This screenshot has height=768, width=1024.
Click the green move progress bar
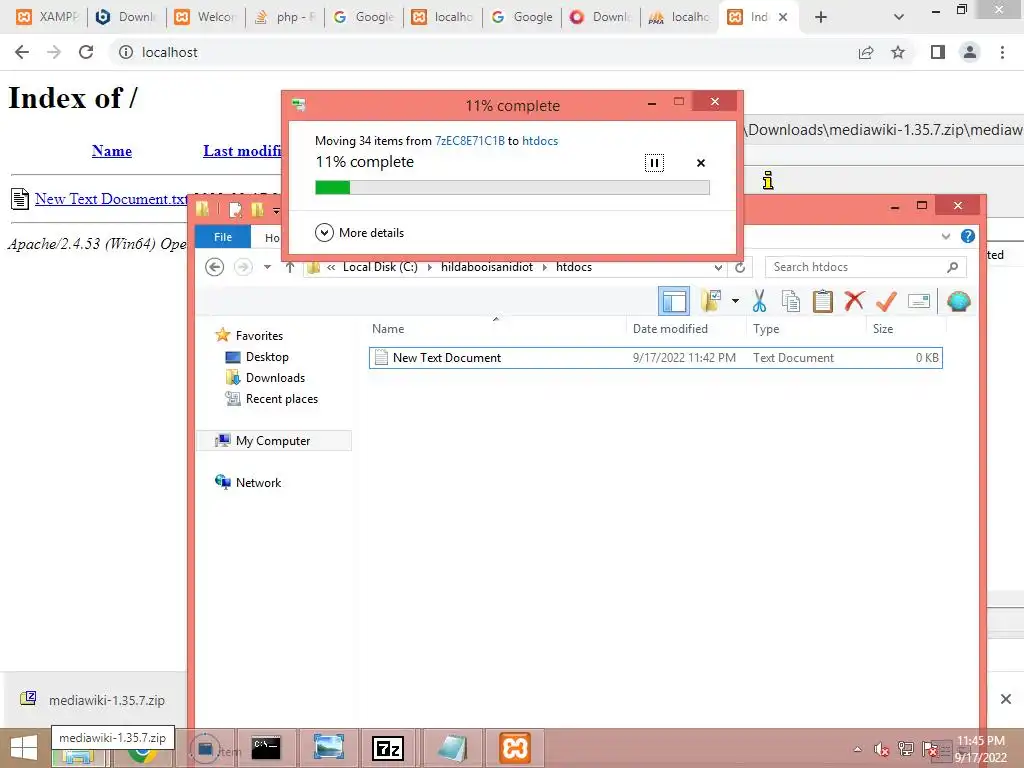[x=512, y=187]
